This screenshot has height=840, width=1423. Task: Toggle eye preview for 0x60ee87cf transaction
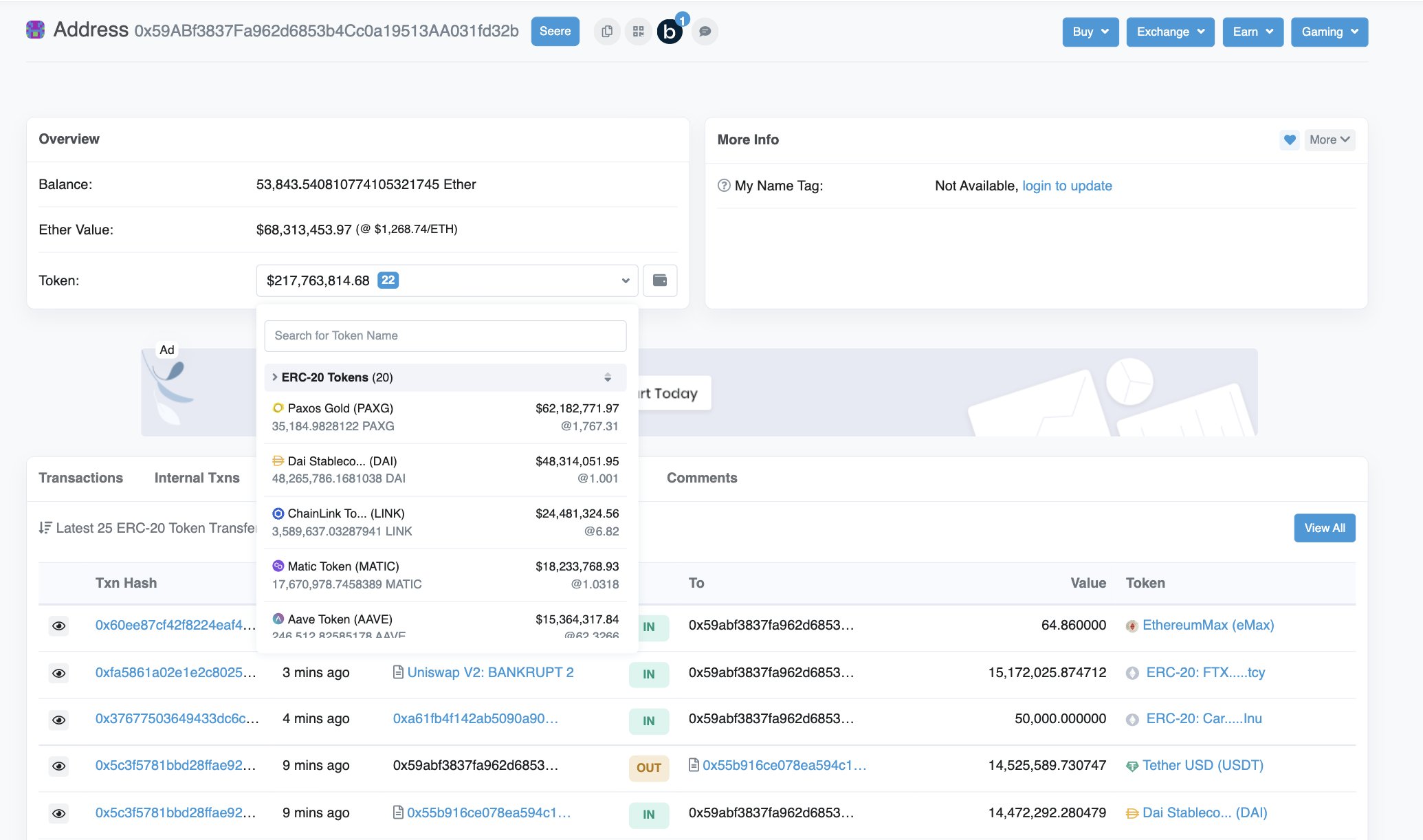(x=59, y=626)
